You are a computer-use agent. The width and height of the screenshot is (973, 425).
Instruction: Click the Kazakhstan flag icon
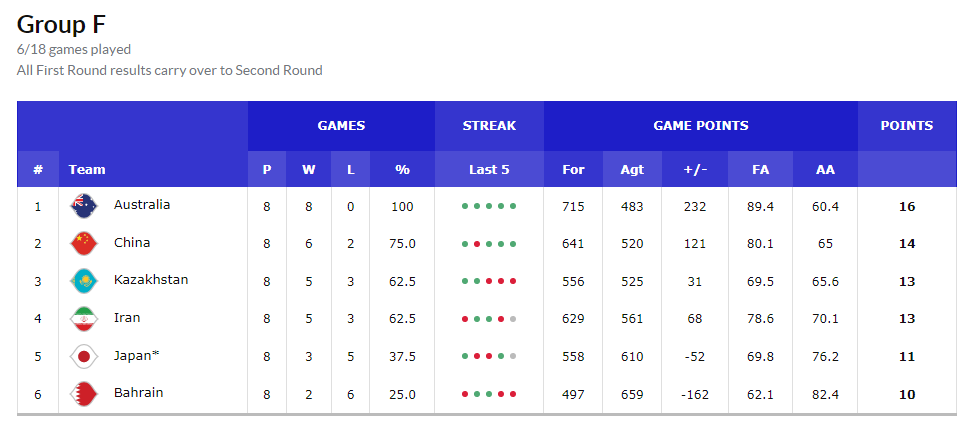(x=83, y=281)
